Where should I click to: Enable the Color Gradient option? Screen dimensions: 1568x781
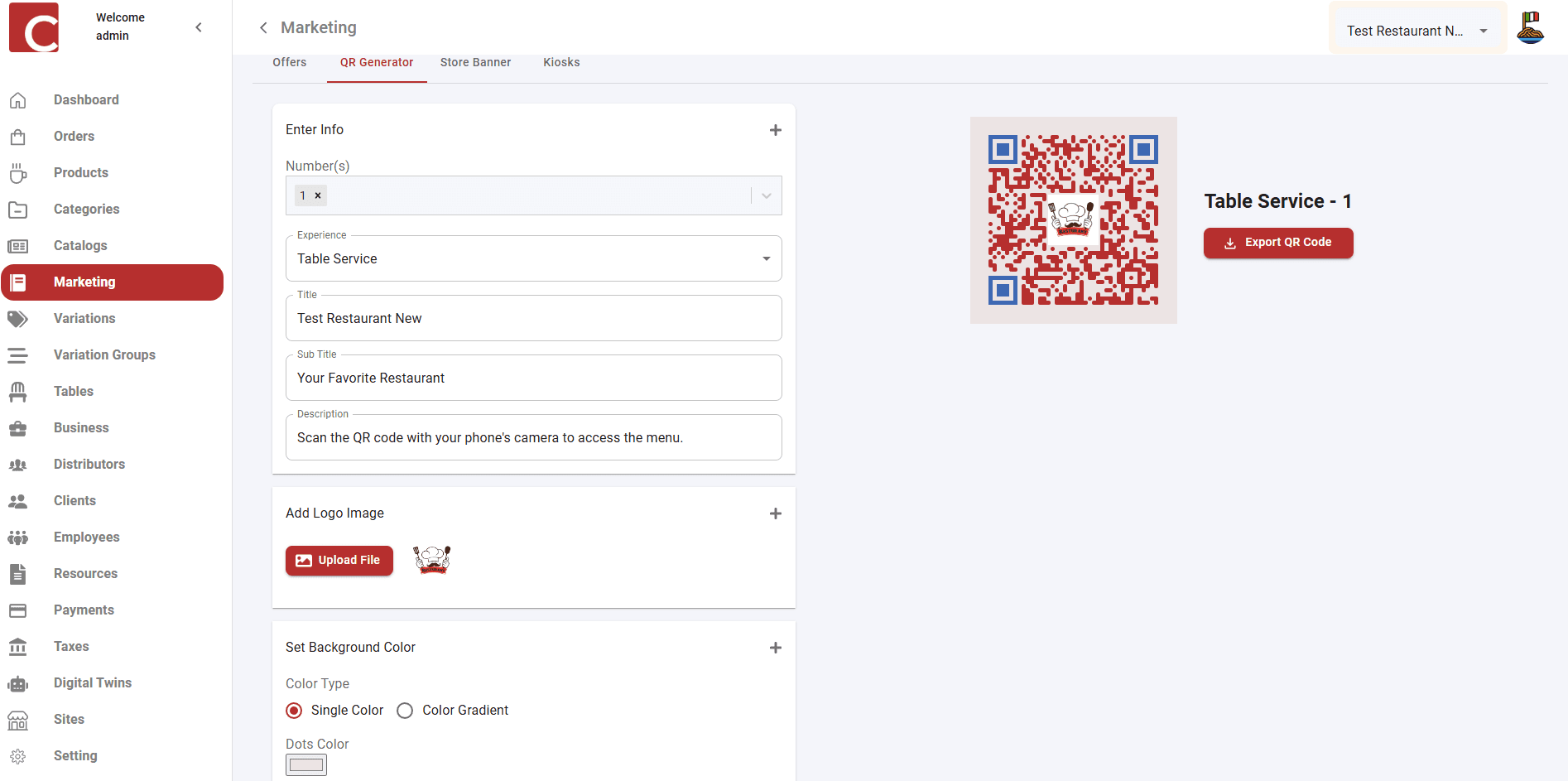[x=404, y=710]
